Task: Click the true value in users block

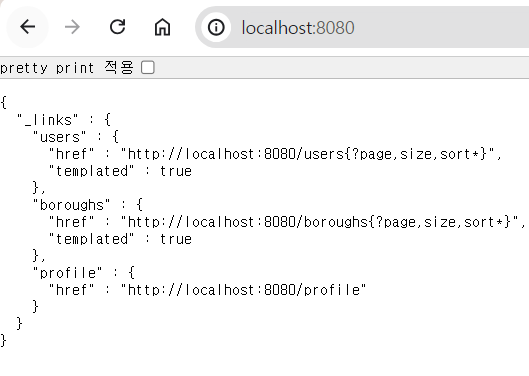Action: [176, 171]
